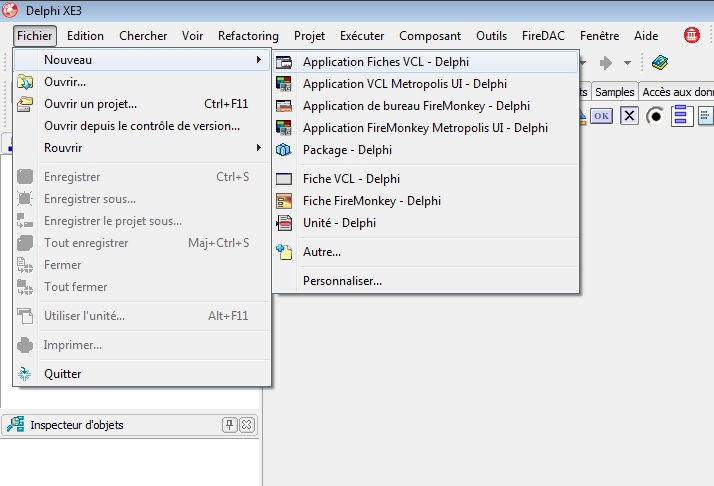The height and width of the screenshot is (486, 714).
Task: Click the Inspecteur d'objets panel icon
Action: (x=15, y=425)
